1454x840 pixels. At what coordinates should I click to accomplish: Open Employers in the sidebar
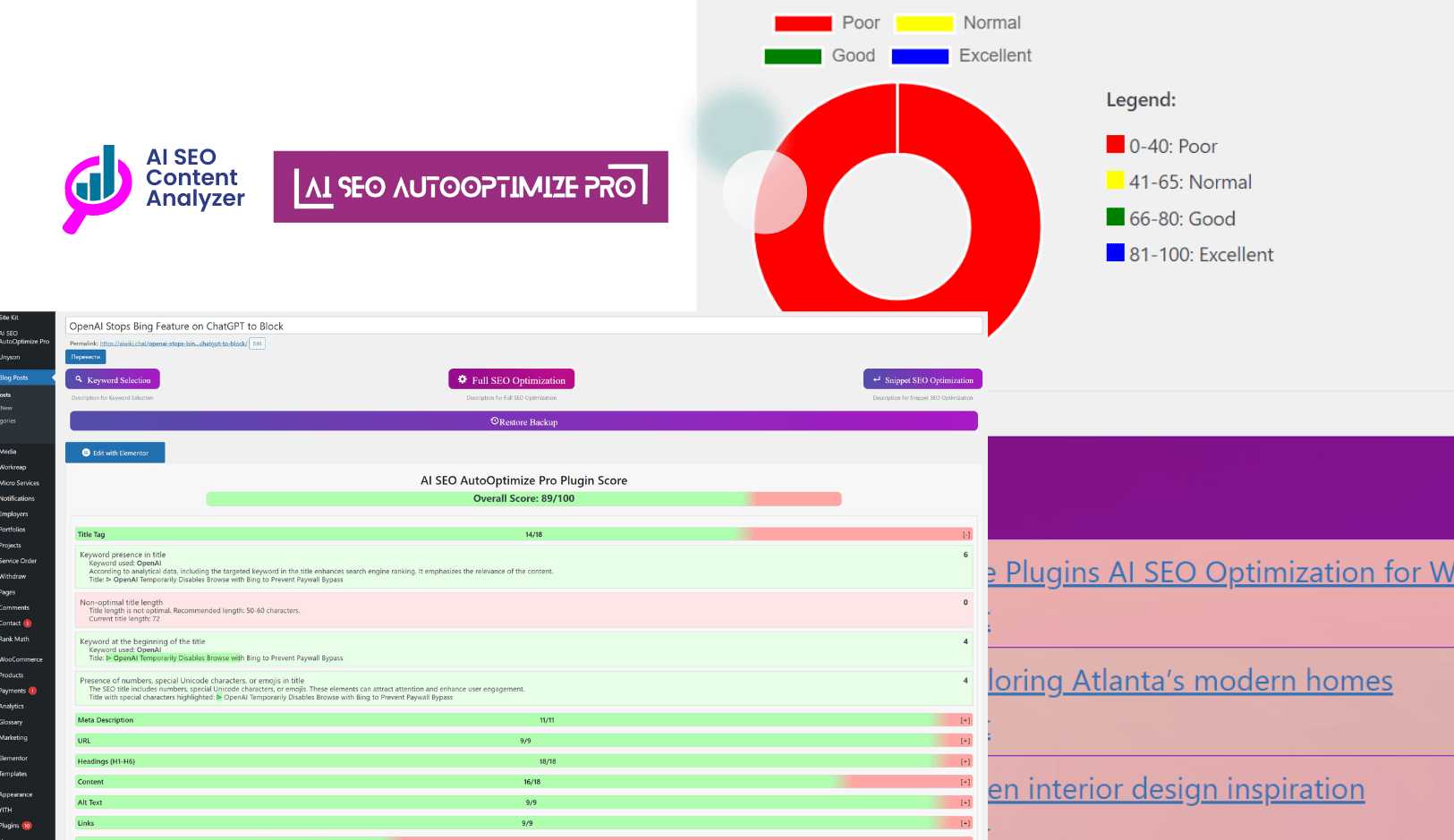pos(14,514)
